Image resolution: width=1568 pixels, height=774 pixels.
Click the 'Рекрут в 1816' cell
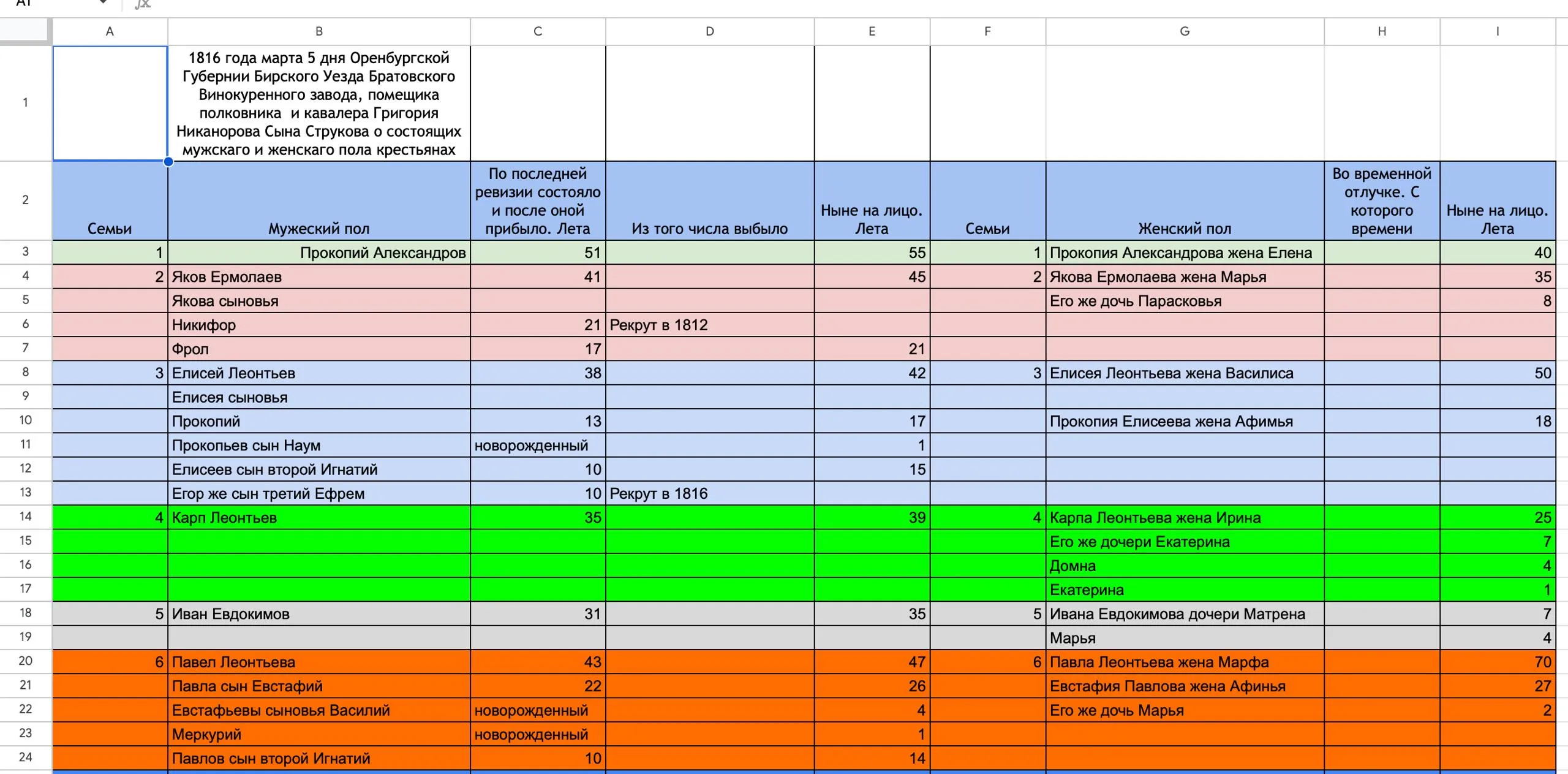coord(710,493)
